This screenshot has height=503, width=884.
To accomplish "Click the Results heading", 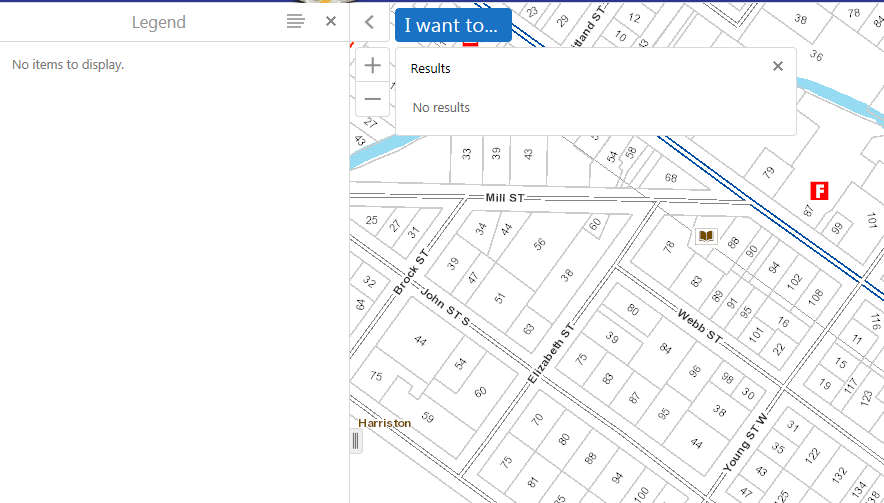I will 430,69.
